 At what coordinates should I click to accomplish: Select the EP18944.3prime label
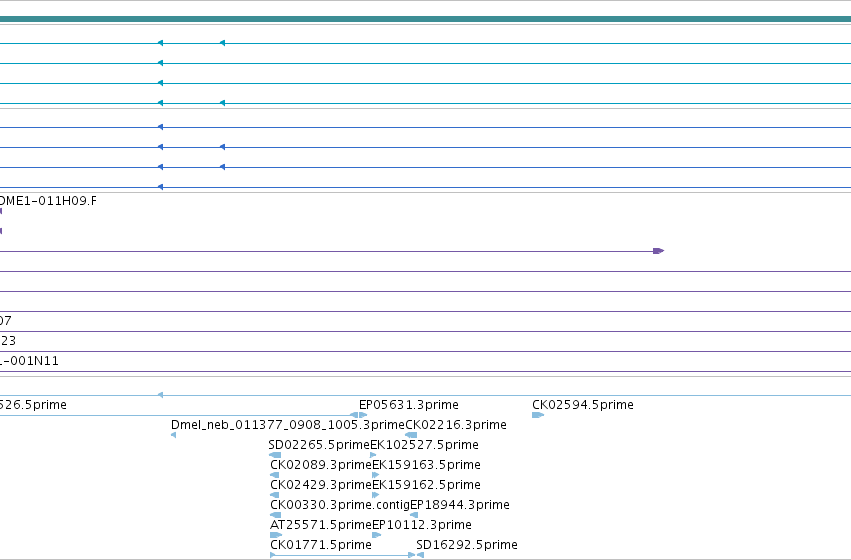460,505
